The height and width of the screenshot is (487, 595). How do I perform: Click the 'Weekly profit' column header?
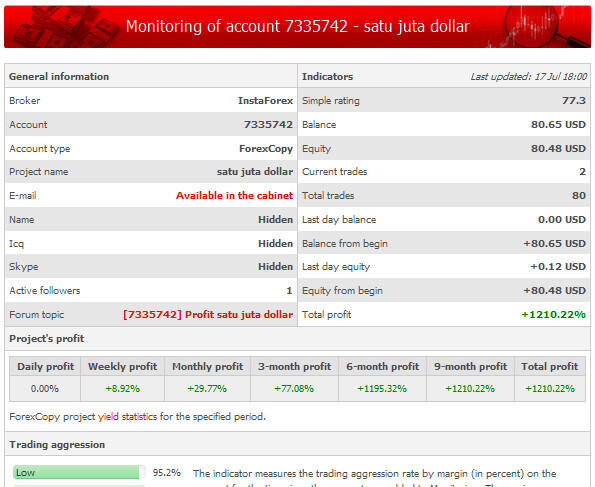123,366
